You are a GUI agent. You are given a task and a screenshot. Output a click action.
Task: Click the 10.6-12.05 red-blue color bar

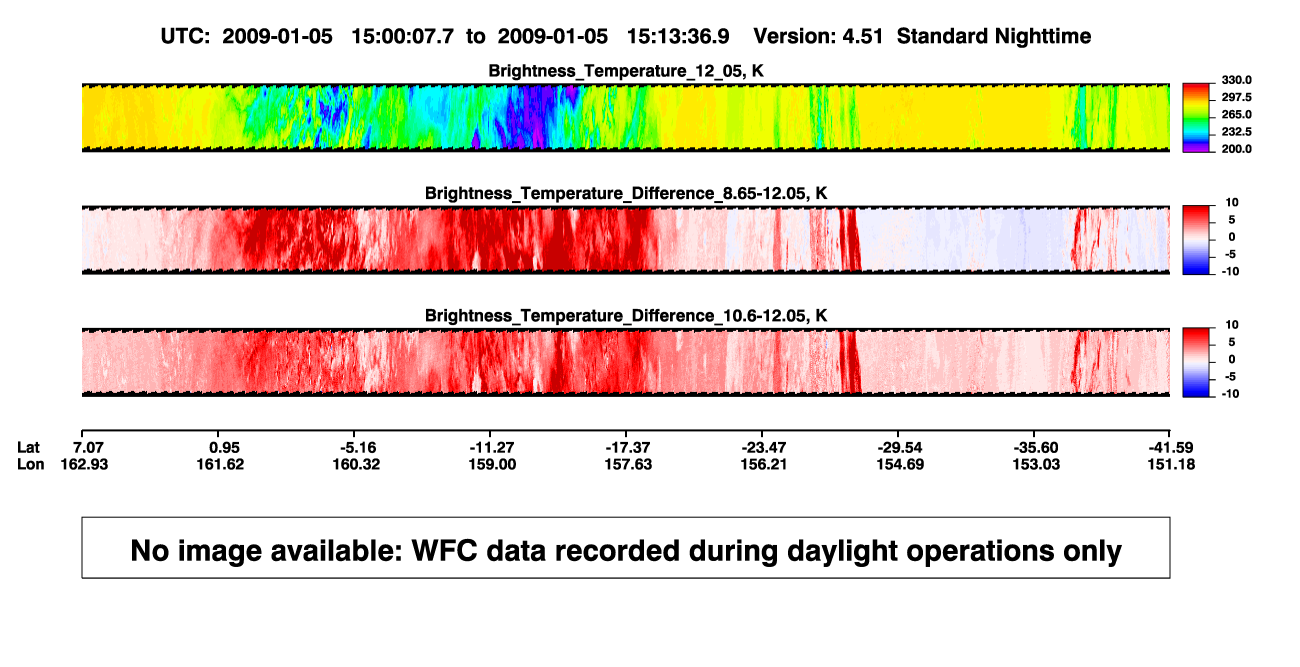pyautogui.click(x=1197, y=362)
